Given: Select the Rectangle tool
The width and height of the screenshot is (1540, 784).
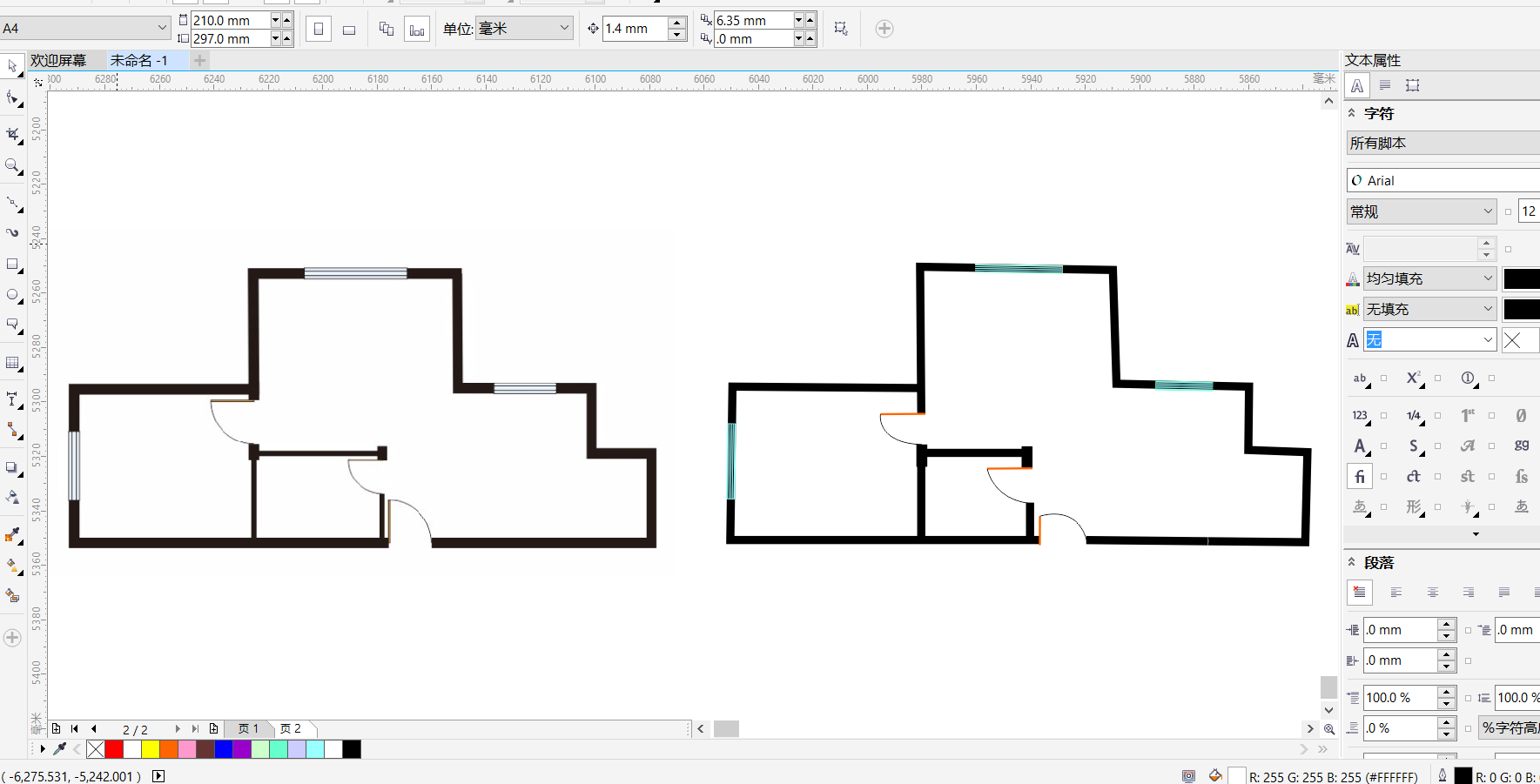Looking at the screenshot, I should point(12,264).
